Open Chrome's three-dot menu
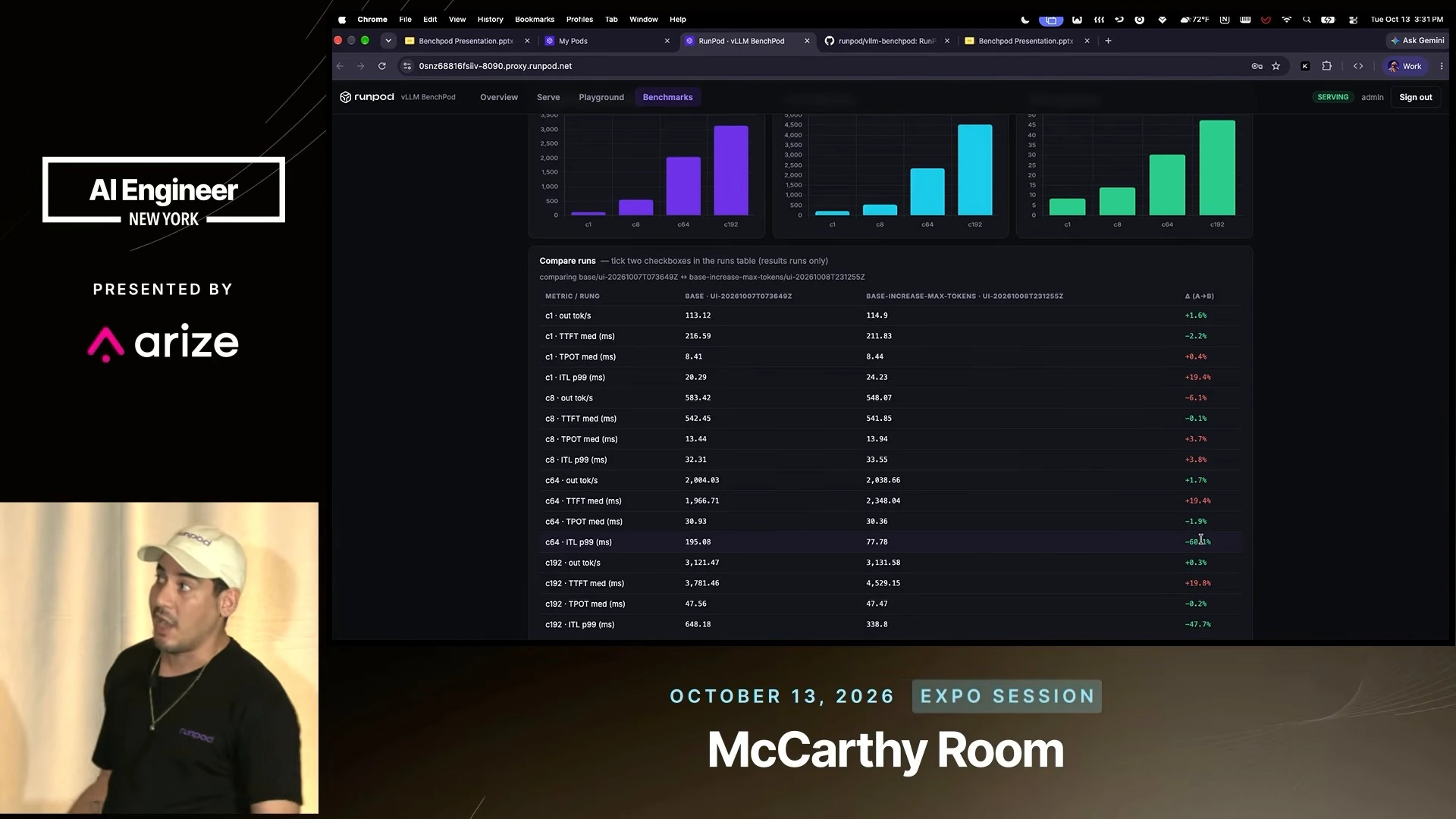1456x819 pixels. [1442, 66]
